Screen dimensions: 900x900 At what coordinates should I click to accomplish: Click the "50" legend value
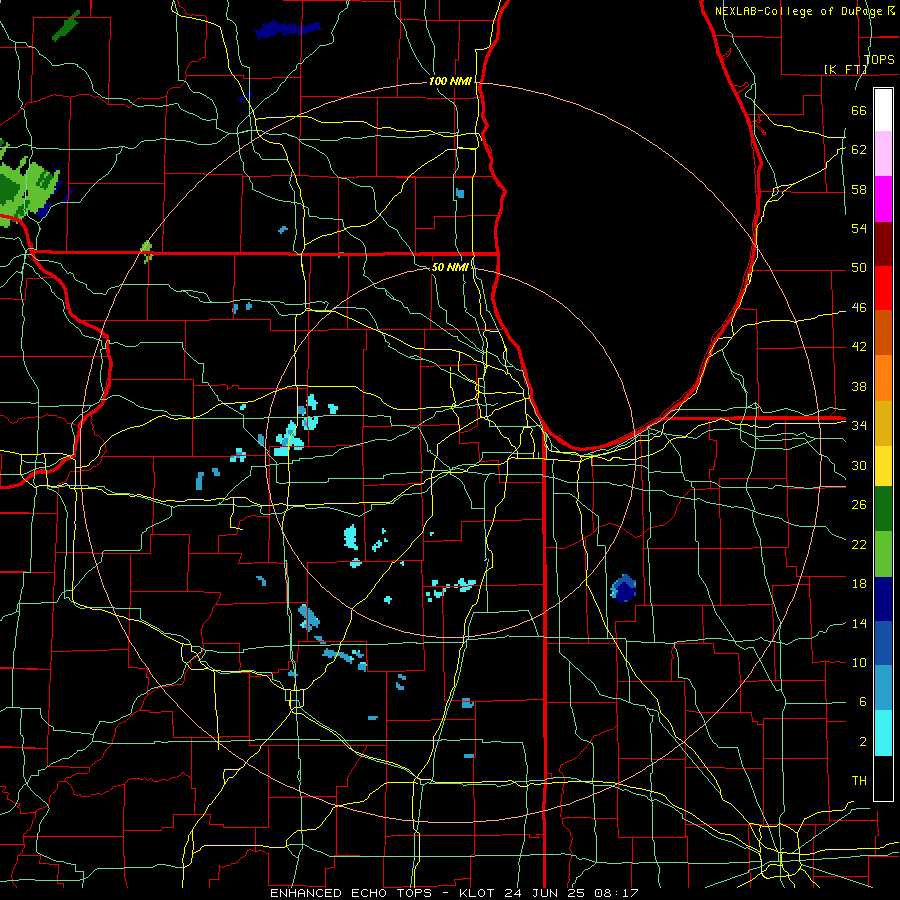tap(859, 268)
